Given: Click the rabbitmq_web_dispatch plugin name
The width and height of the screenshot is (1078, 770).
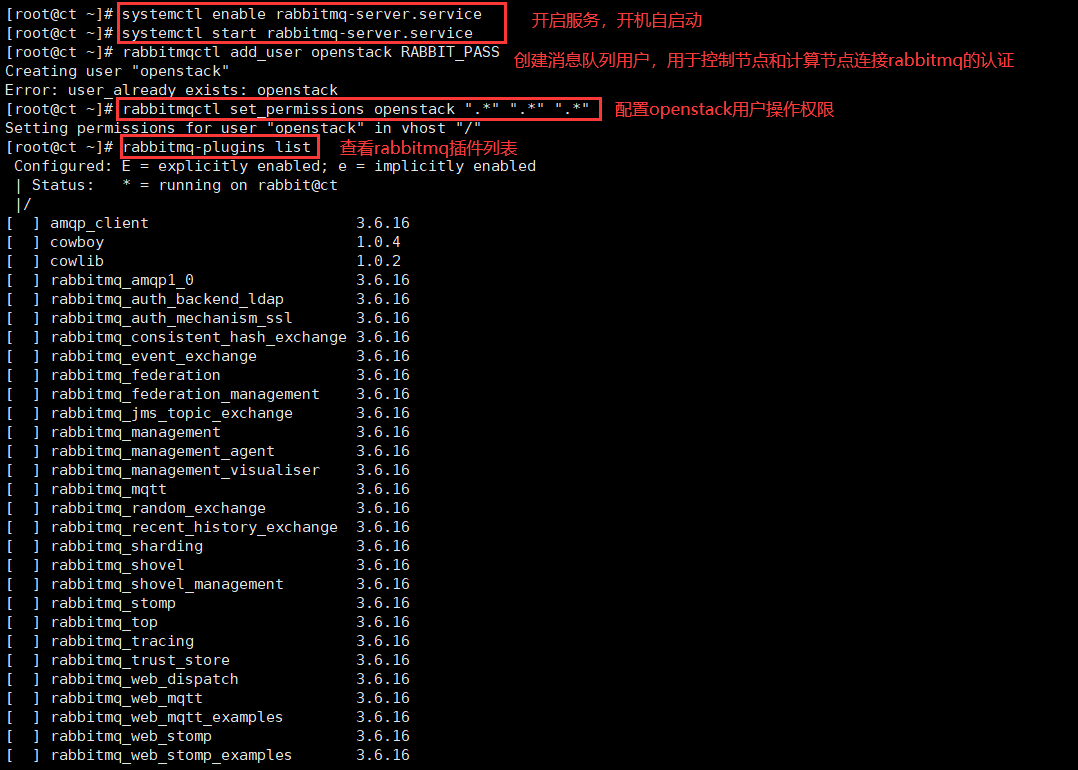Looking at the screenshot, I should [144, 679].
